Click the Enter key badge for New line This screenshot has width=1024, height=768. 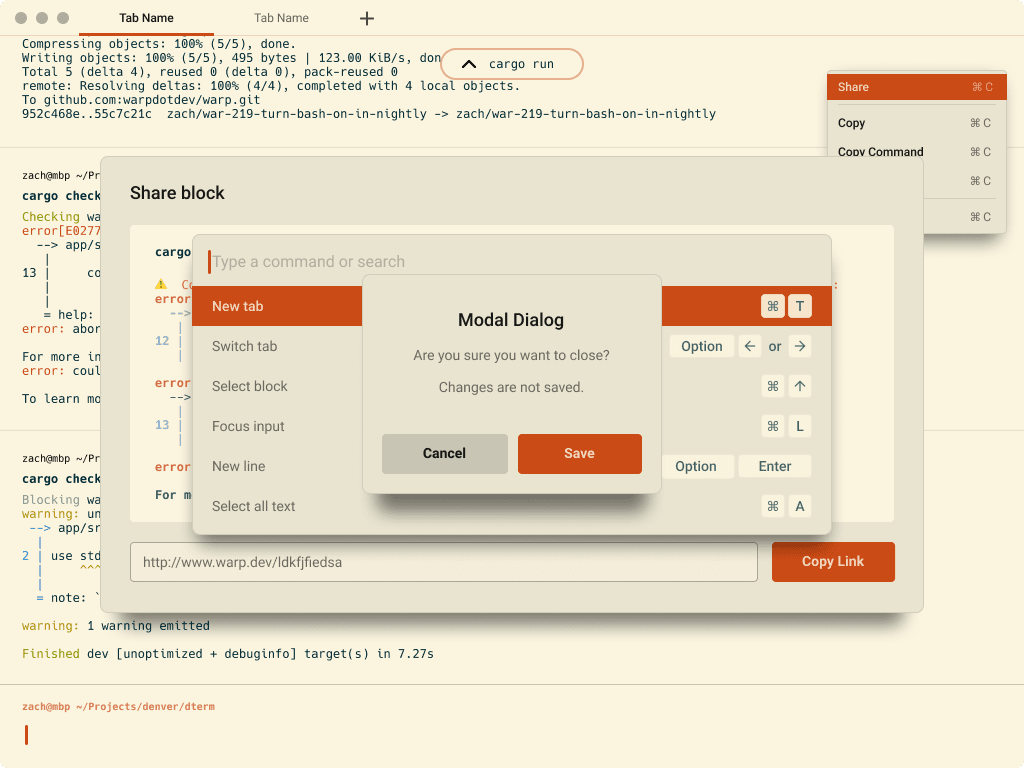click(774, 466)
